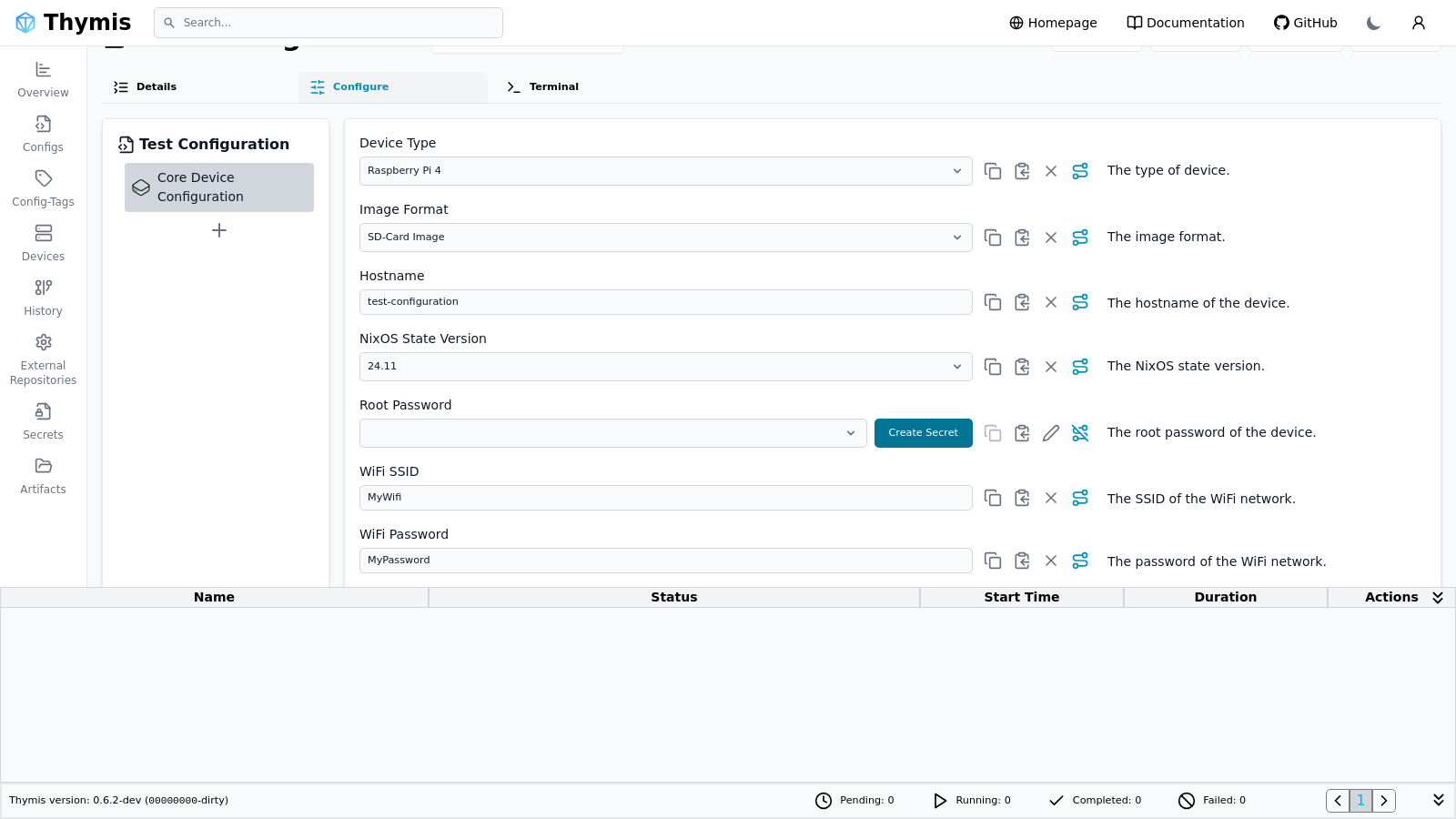This screenshot has width=1456, height=819.
Task: Collapse the task table via Actions chevron
Action: [x=1438, y=598]
